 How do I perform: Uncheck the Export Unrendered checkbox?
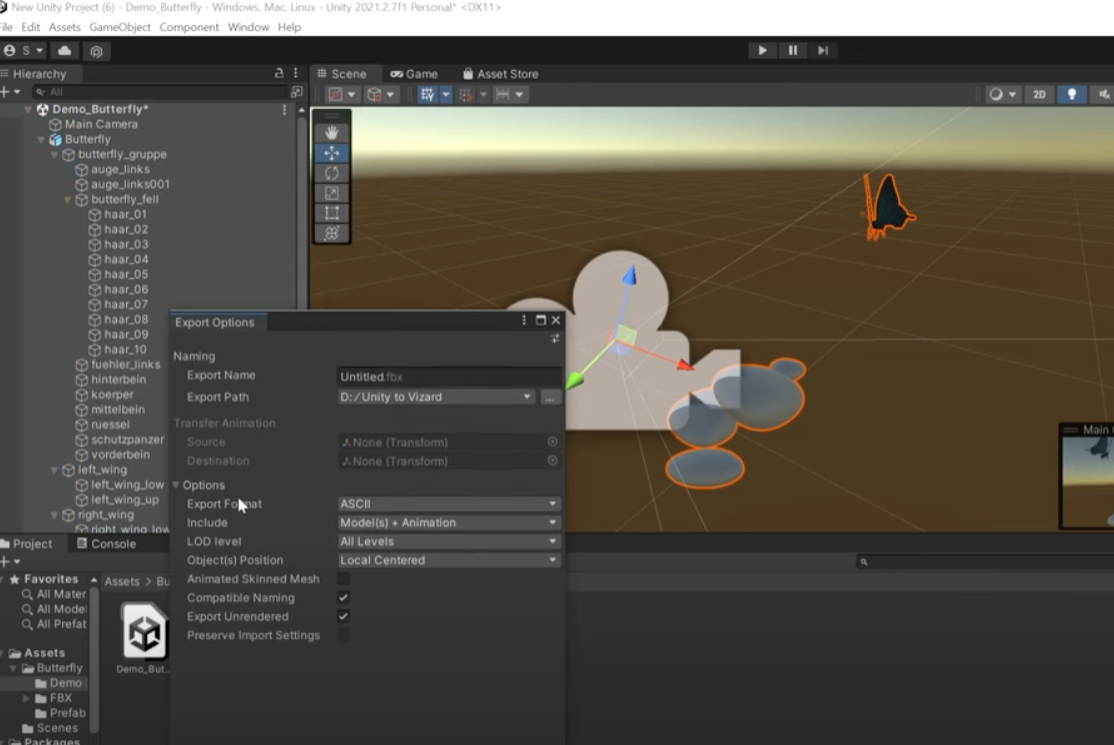tap(344, 617)
